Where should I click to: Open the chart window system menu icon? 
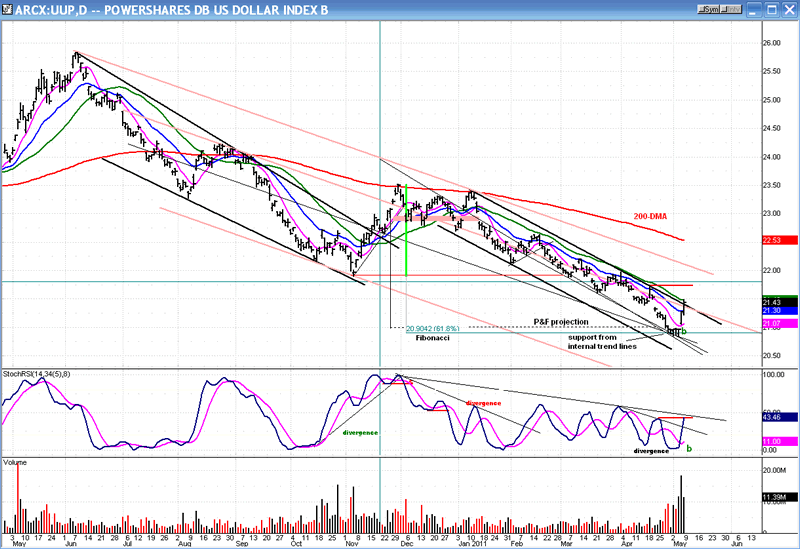(7, 9)
